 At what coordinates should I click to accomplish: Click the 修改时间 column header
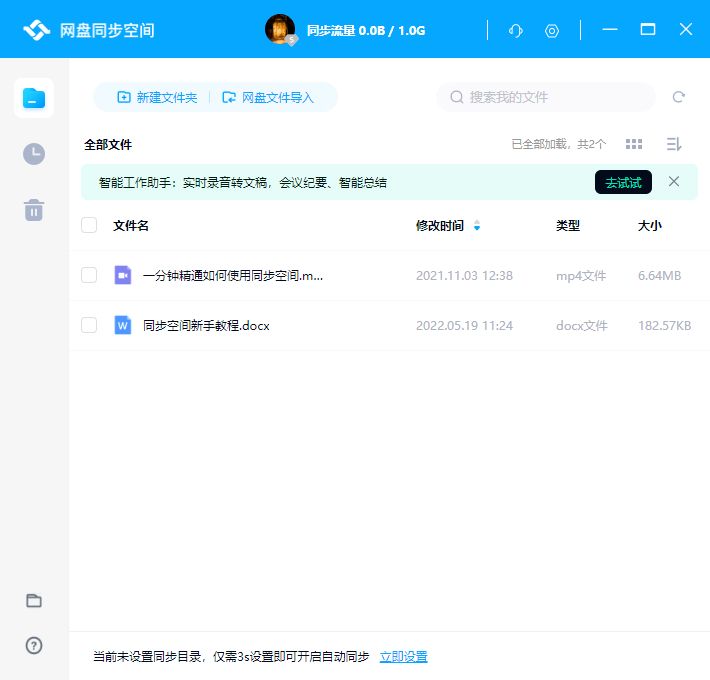(440, 225)
